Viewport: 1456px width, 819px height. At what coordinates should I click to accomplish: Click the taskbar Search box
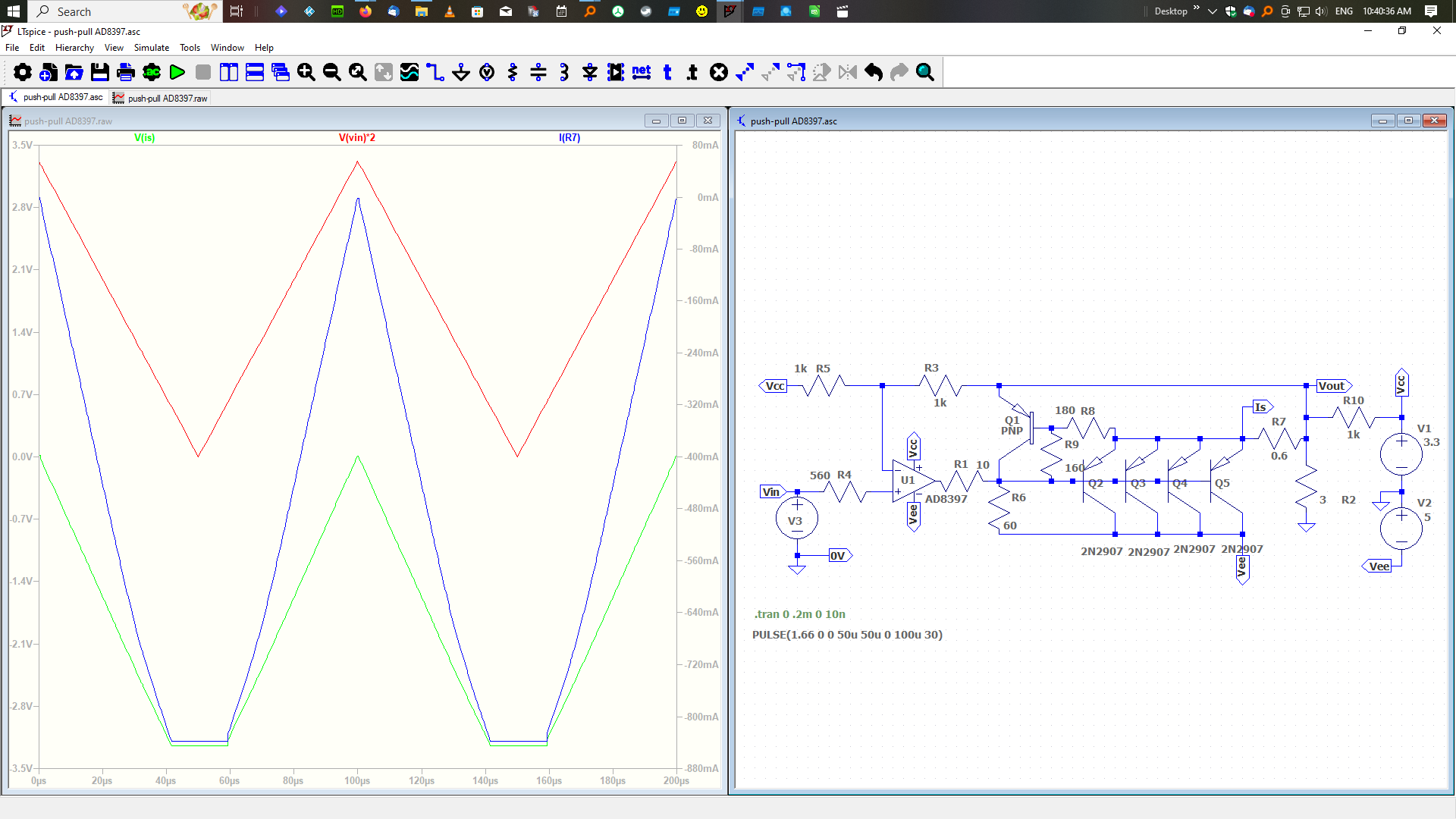[x=125, y=11]
